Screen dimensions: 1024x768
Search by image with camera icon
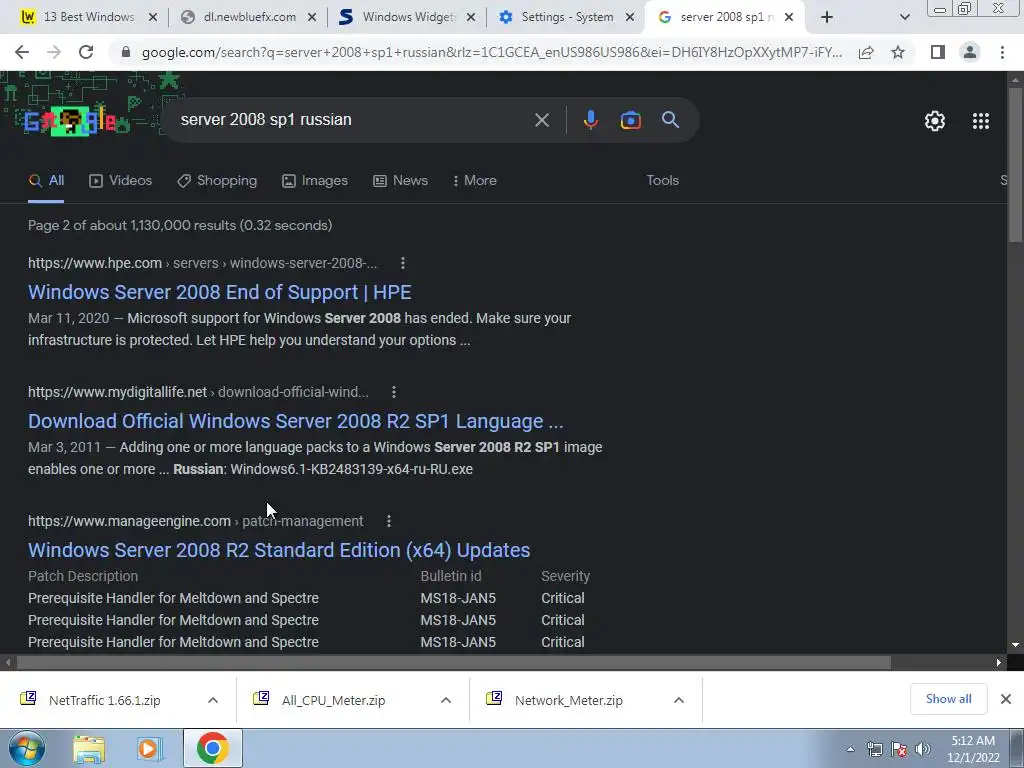630,120
